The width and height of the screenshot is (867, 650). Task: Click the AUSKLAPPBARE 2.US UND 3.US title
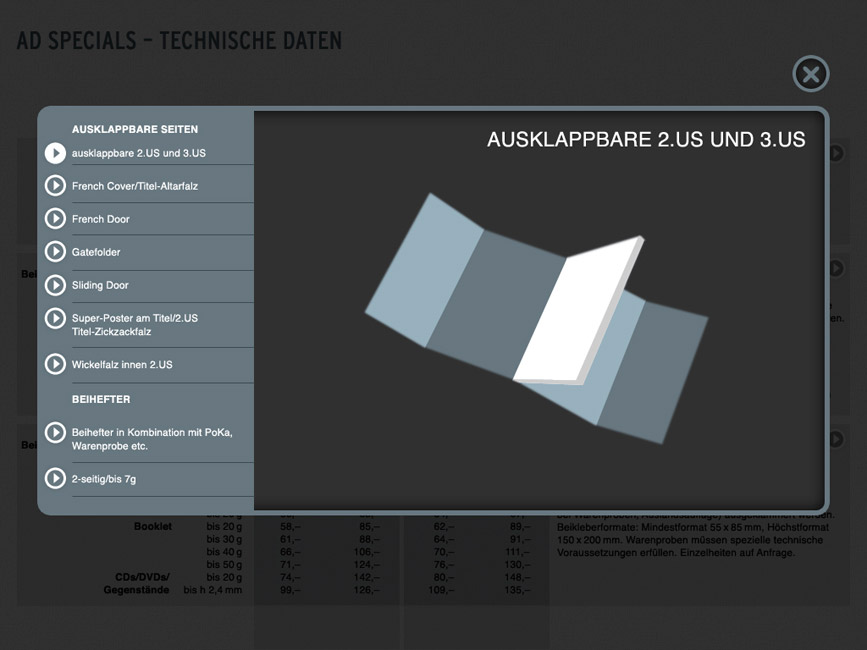(646, 139)
